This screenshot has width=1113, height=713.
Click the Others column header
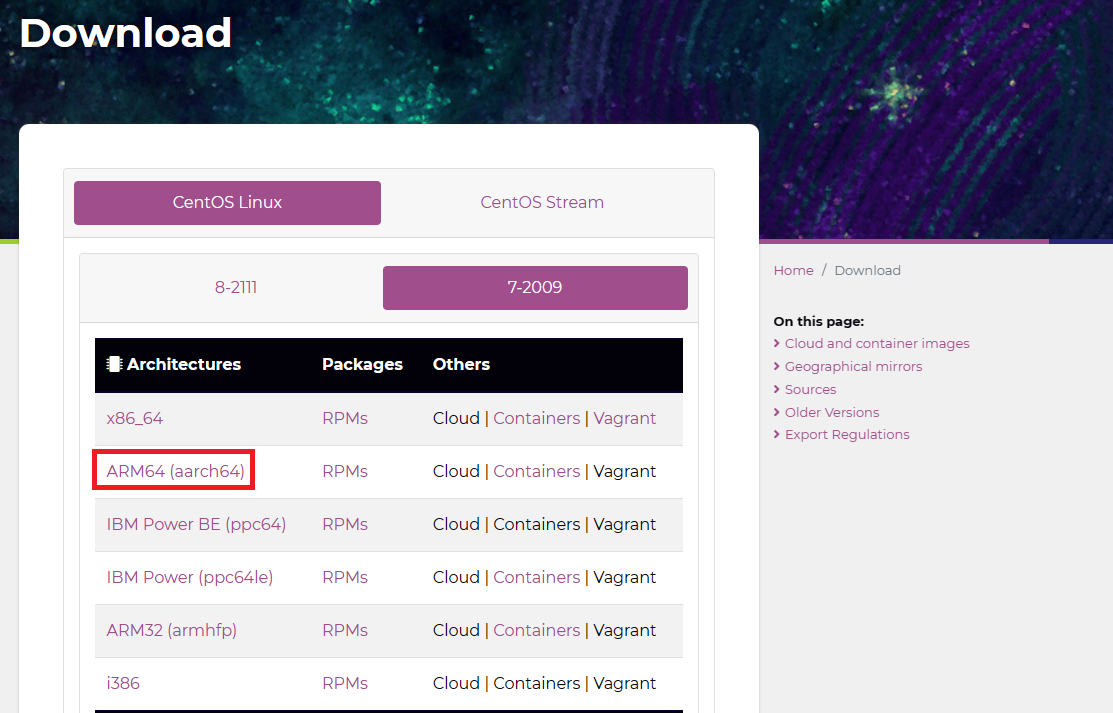point(461,364)
